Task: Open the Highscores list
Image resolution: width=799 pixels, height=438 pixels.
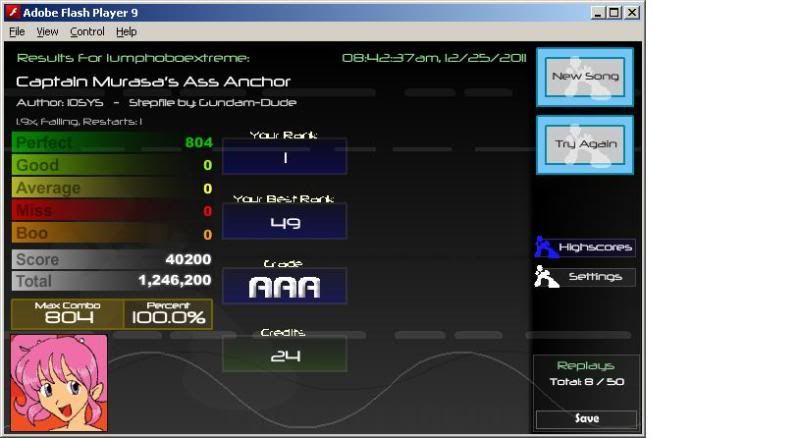Action: pyautogui.click(x=595, y=247)
